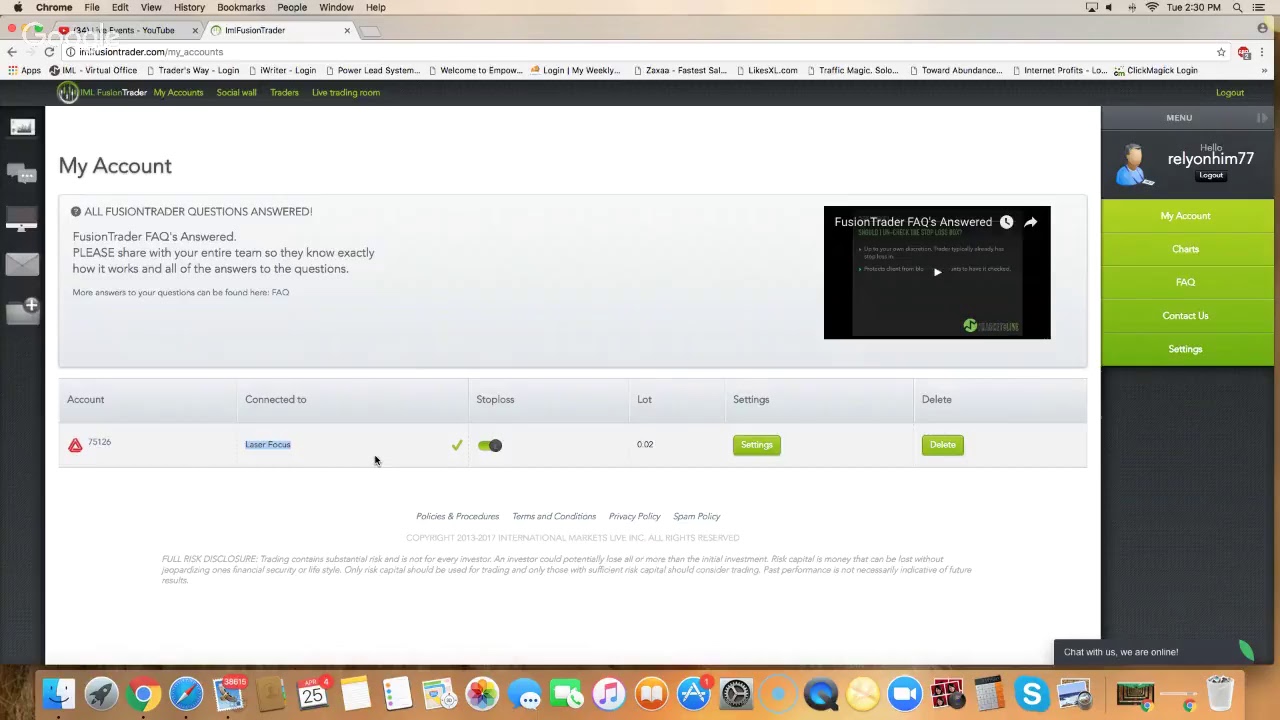
Task: Click the Logout link in the top bar
Action: tap(1230, 93)
